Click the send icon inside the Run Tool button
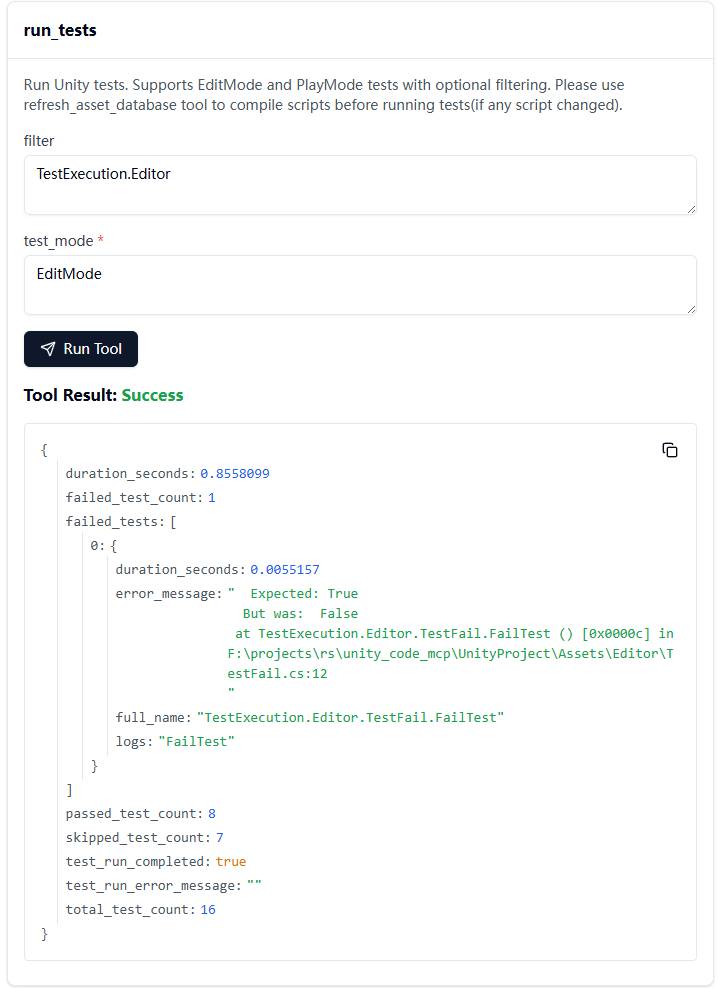 click(x=47, y=349)
